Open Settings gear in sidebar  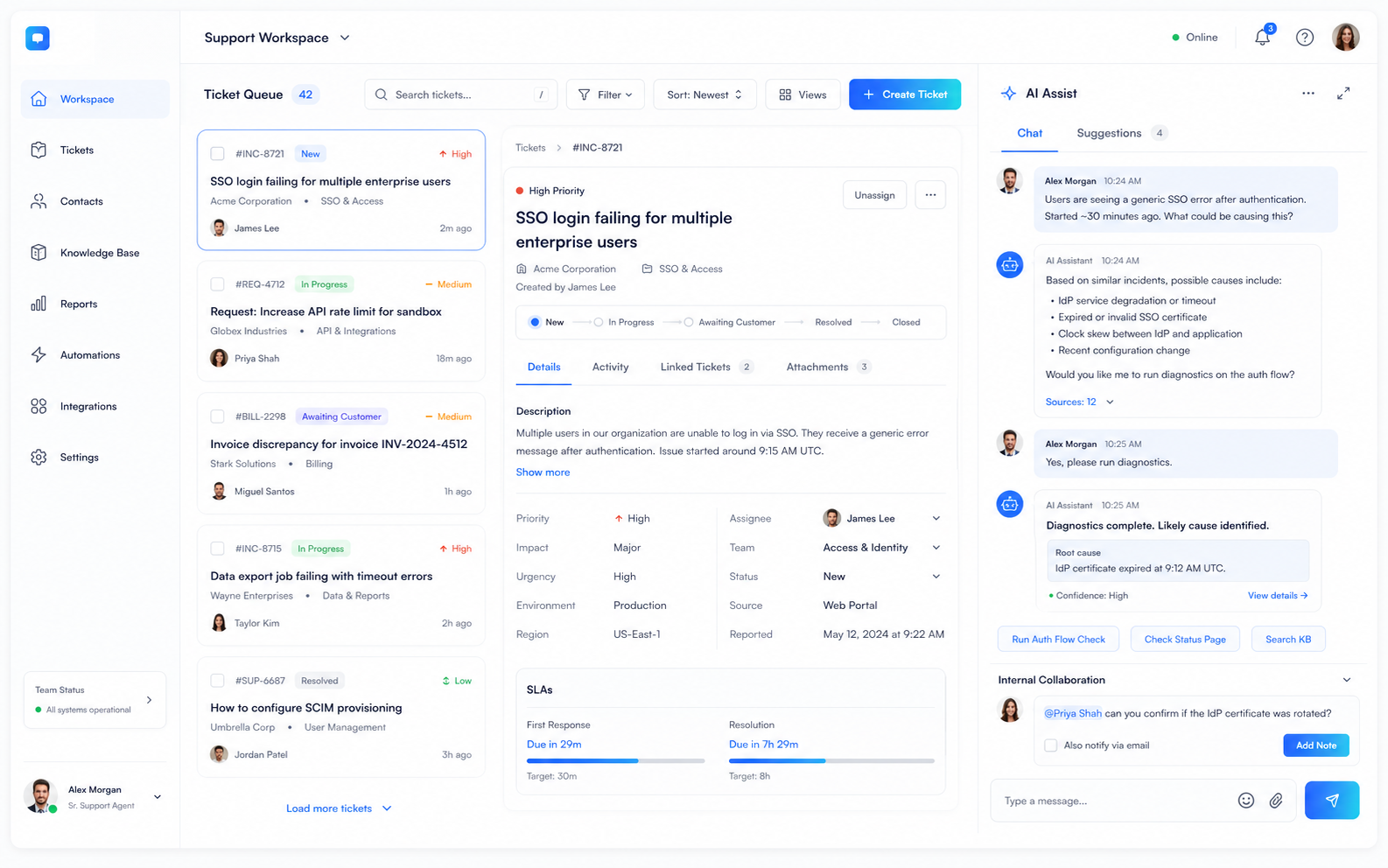coord(39,458)
